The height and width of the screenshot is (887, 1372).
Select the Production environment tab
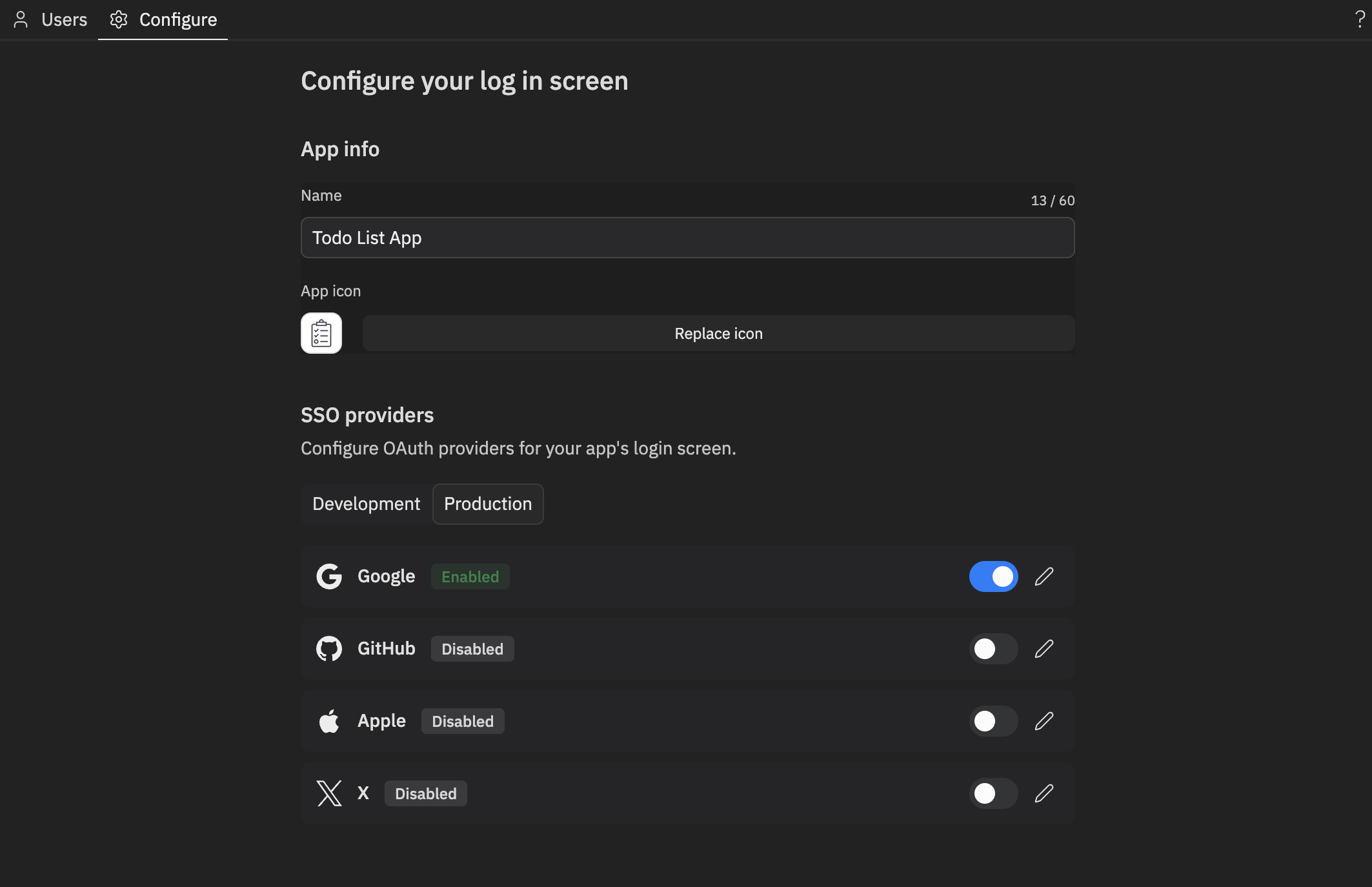(487, 504)
